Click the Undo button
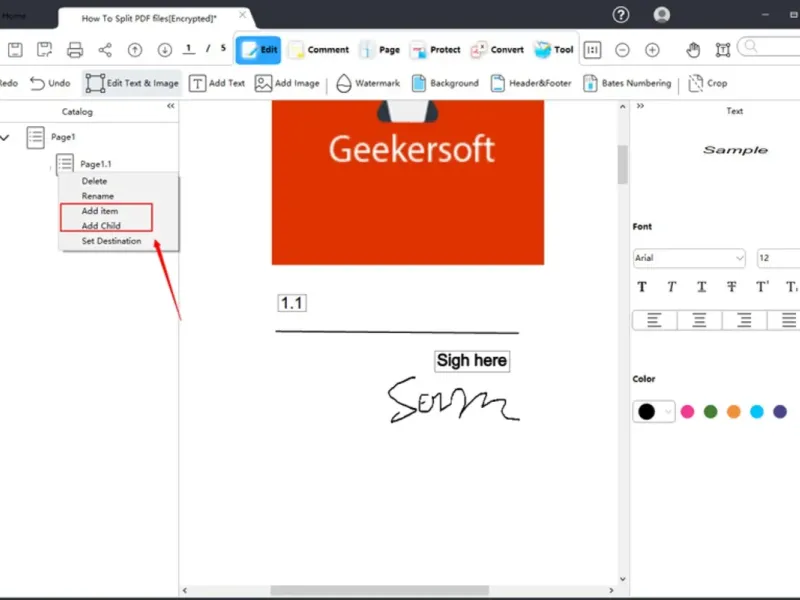Screen dimensions: 800x600 click(50, 83)
